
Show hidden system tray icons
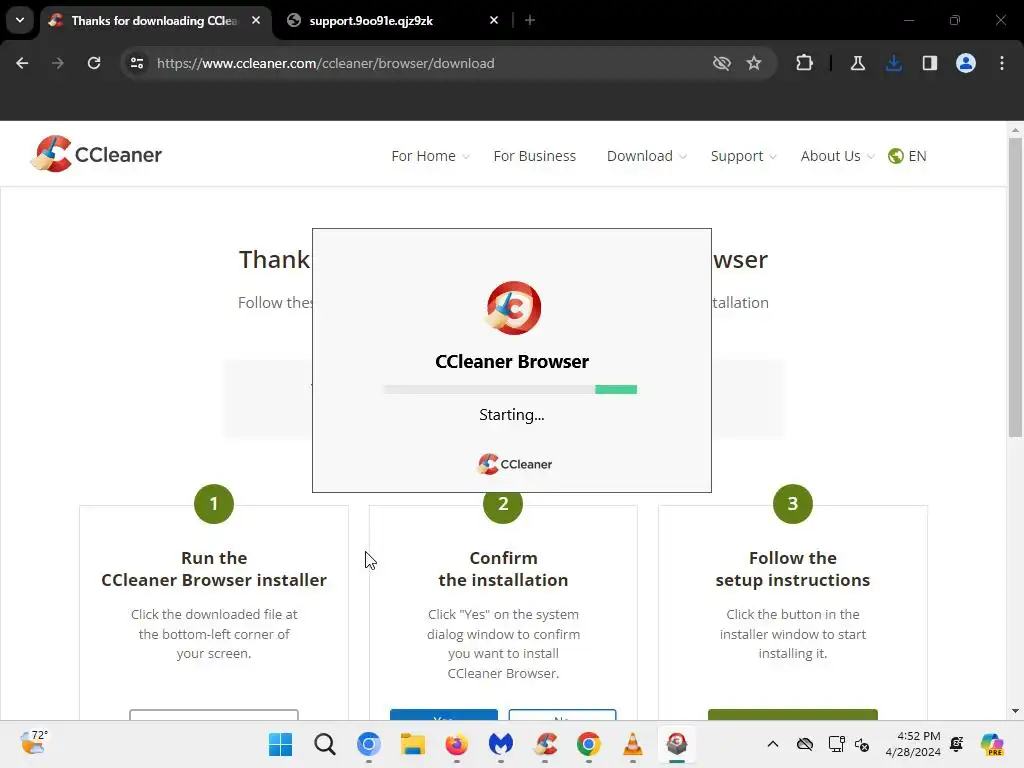(x=773, y=744)
